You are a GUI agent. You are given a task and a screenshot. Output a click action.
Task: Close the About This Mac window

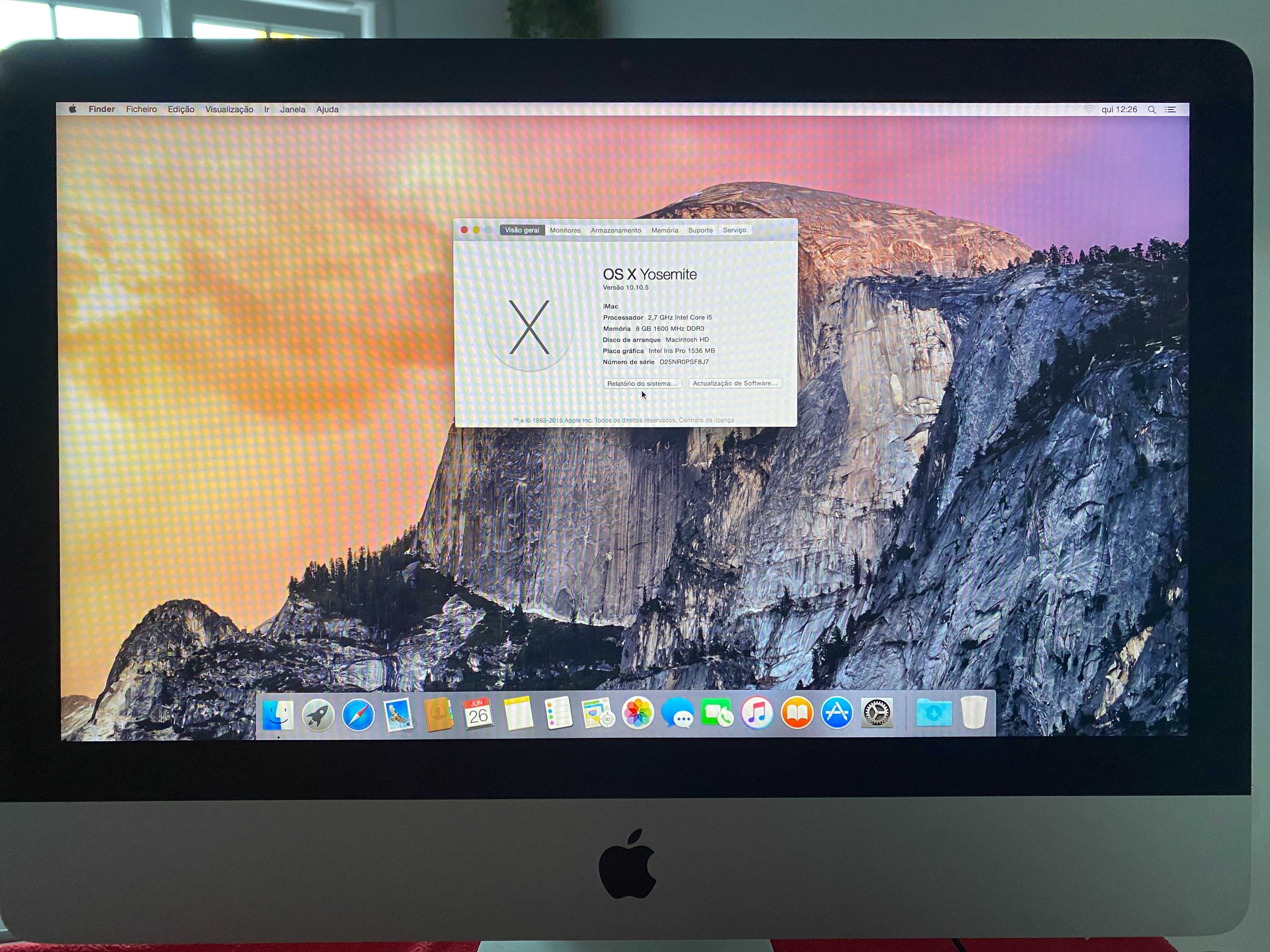tap(464, 230)
